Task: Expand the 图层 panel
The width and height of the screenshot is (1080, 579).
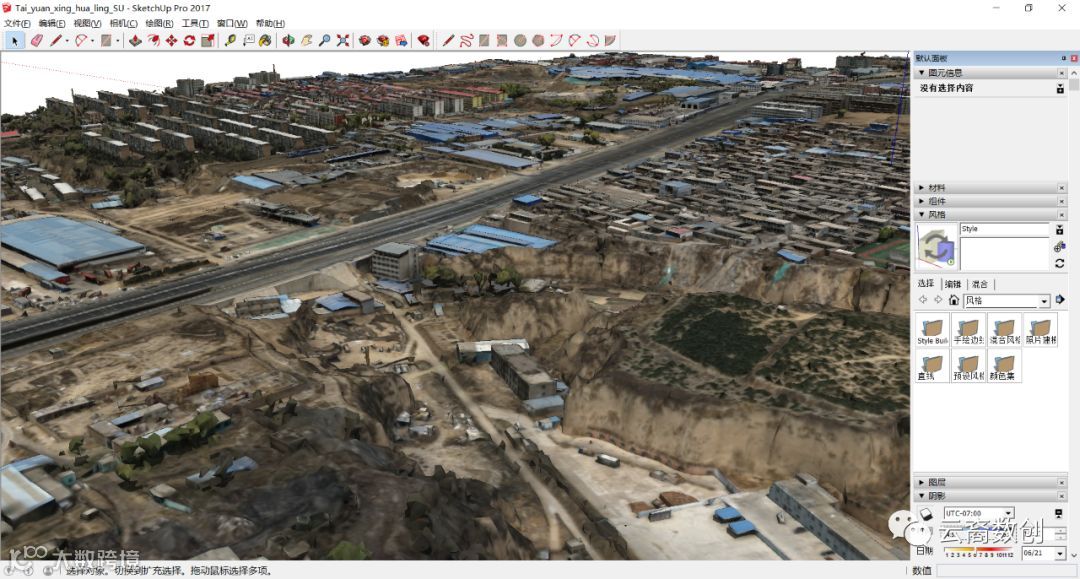Action: [922, 482]
